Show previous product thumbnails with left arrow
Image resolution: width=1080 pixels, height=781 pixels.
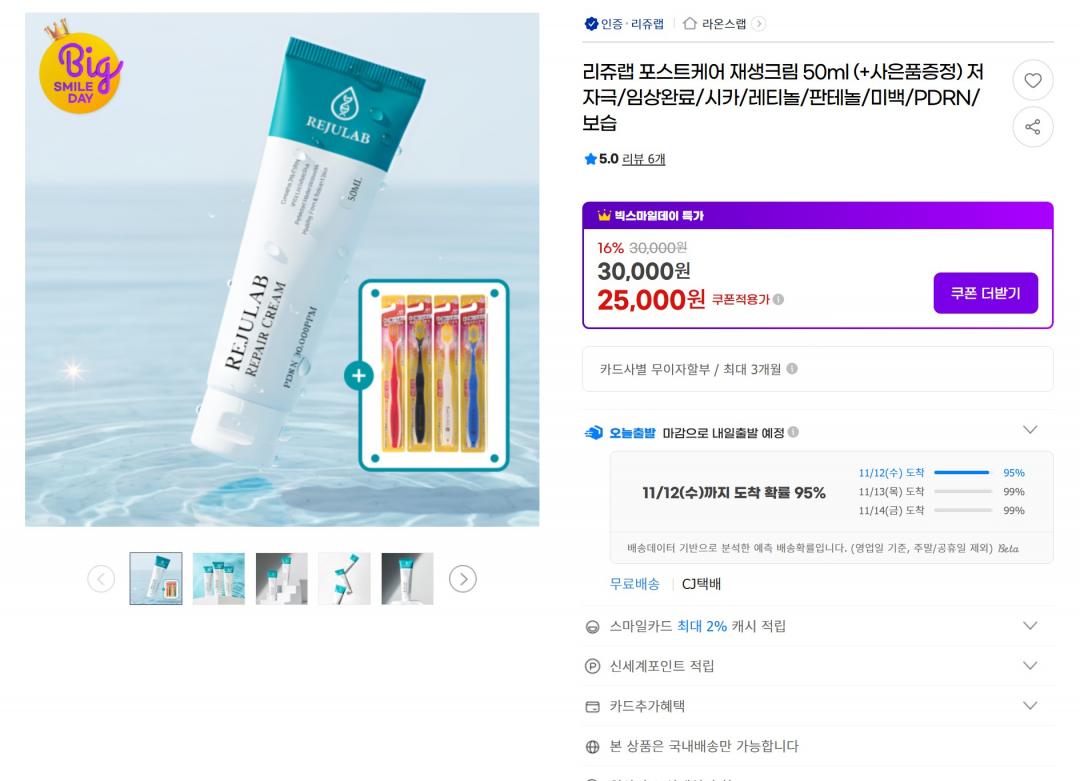pos(101,579)
